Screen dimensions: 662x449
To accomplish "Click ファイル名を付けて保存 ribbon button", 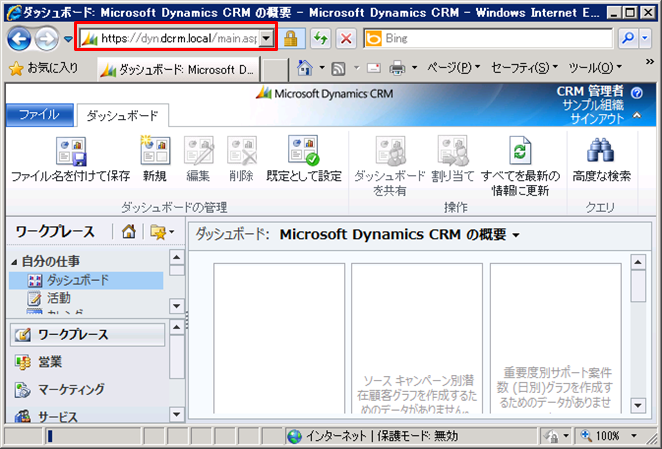I will [71, 160].
